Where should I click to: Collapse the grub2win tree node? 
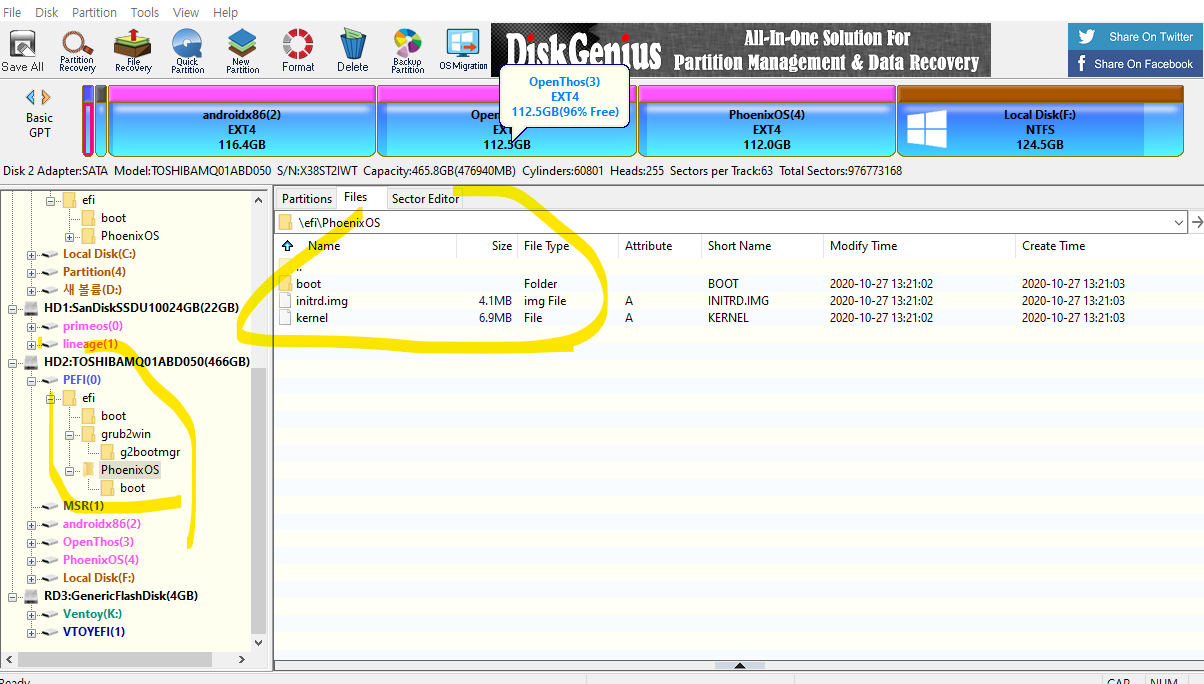69,434
